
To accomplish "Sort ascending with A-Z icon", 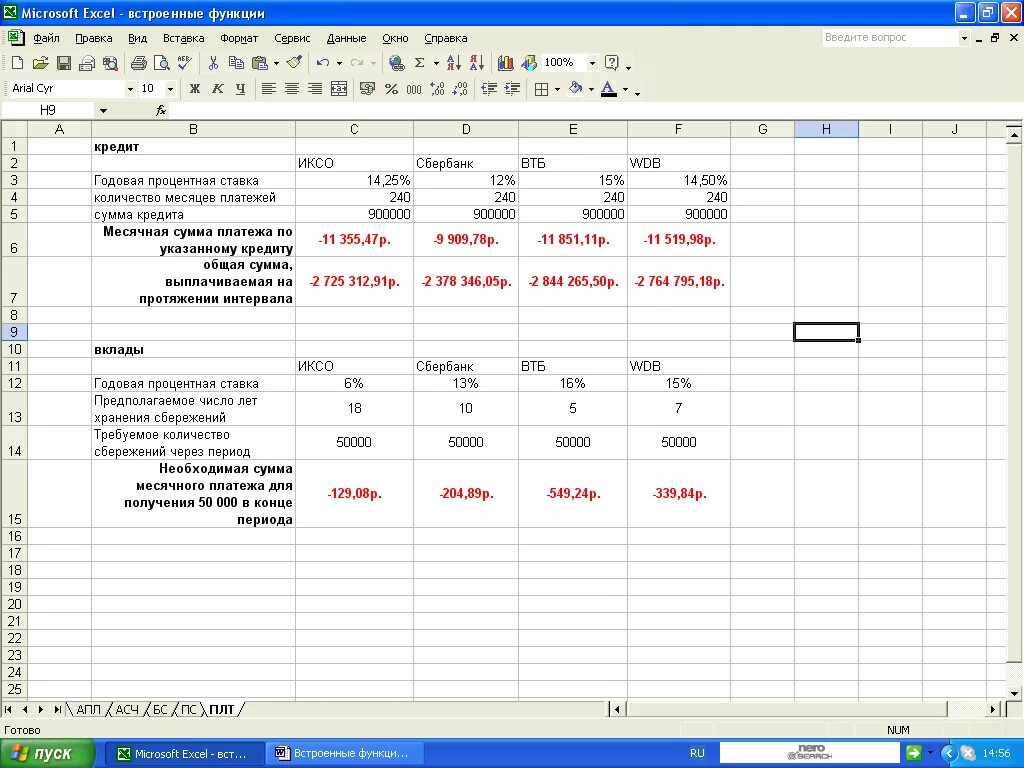I will [x=453, y=63].
